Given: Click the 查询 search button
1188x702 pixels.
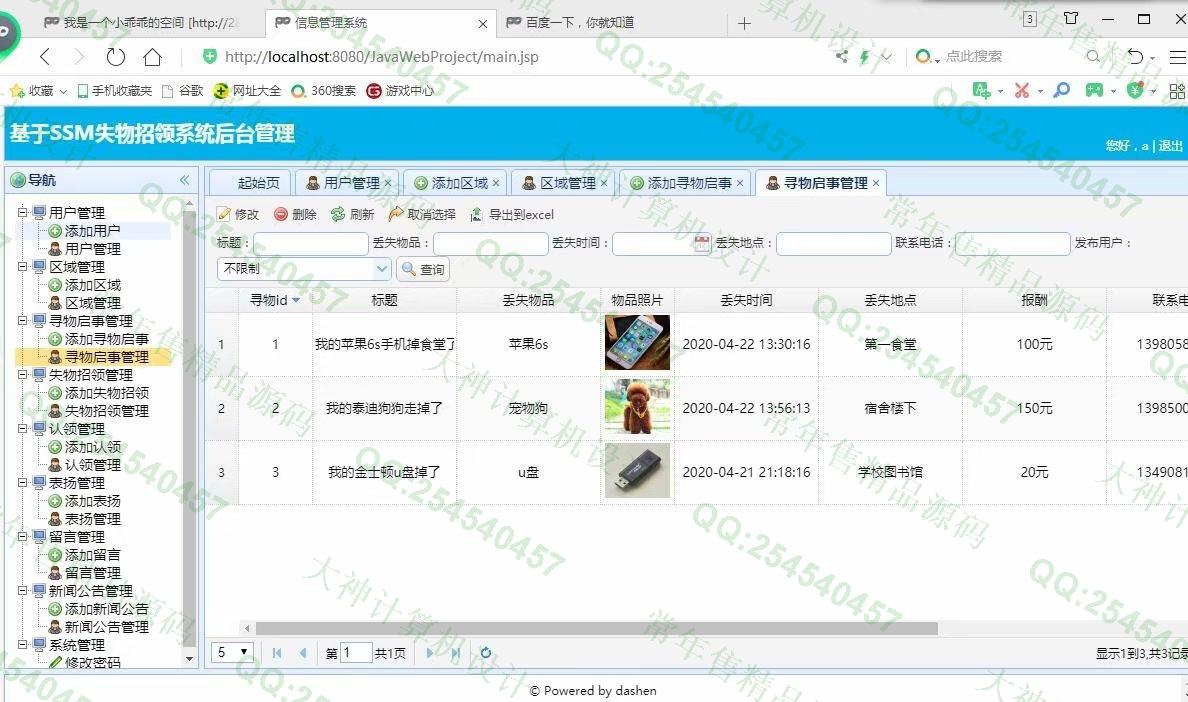Looking at the screenshot, I should [x=424, y=269].
